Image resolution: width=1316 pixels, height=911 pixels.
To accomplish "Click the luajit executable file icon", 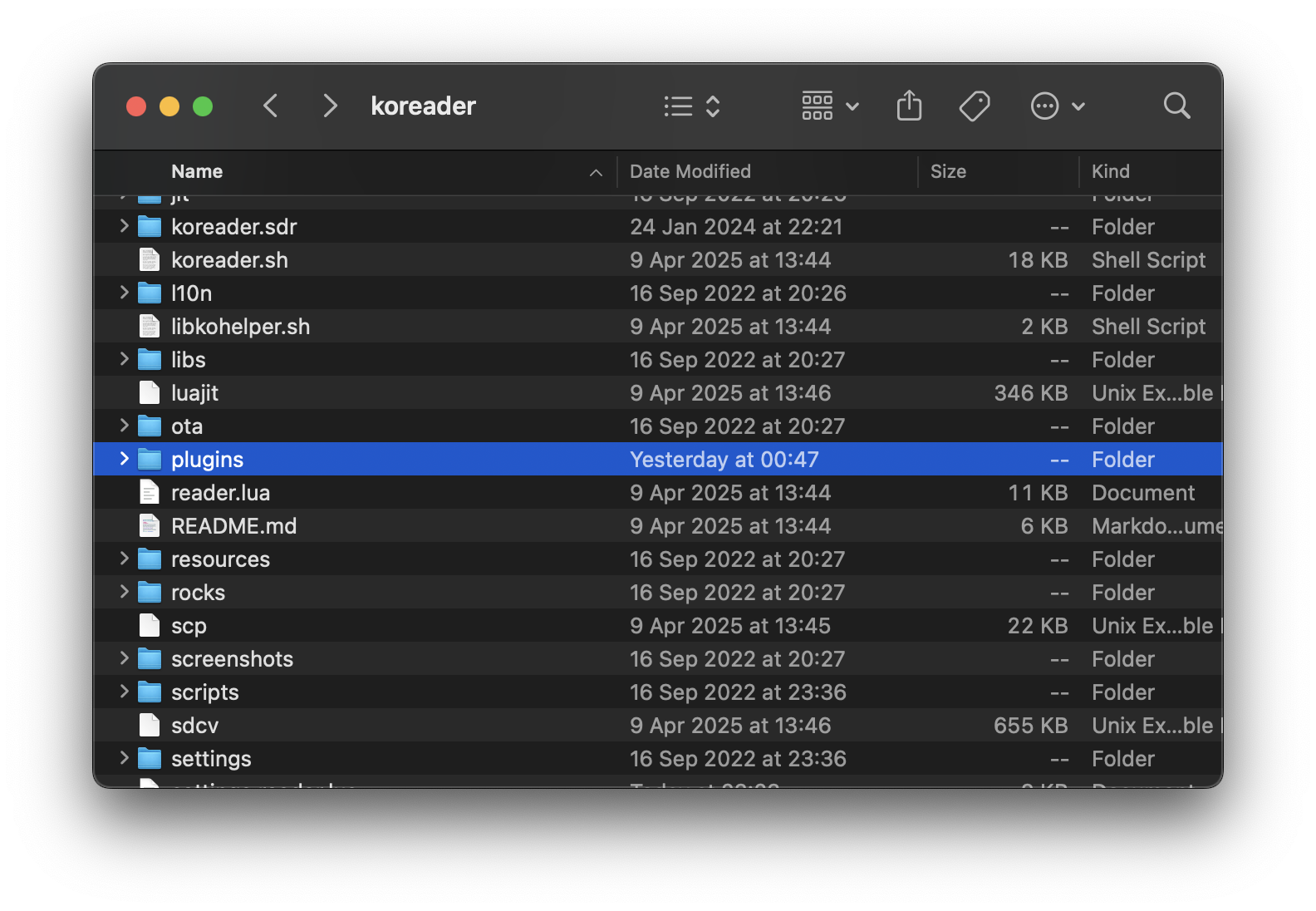I will (150, 392).
